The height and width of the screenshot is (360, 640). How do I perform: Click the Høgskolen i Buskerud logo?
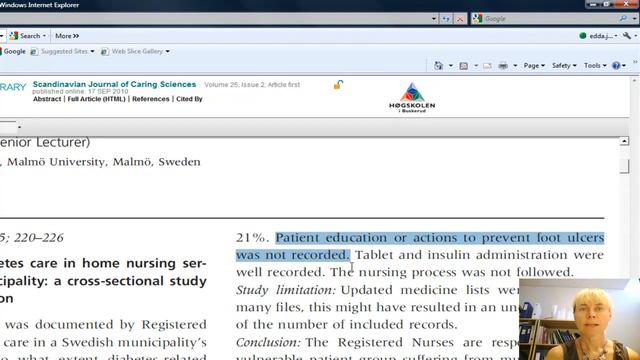click(x=412, y=98)
